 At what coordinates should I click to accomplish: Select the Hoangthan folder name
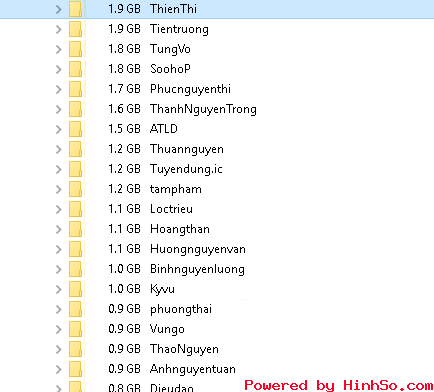tap(180, 229)
